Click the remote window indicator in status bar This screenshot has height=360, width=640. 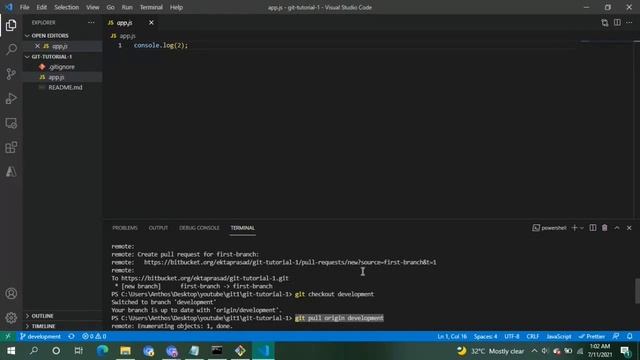(7, 336)
